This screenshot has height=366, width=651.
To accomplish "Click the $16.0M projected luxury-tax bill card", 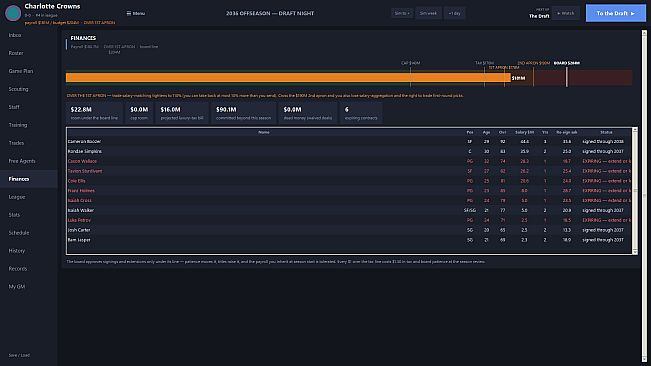I will coord(182,113).
